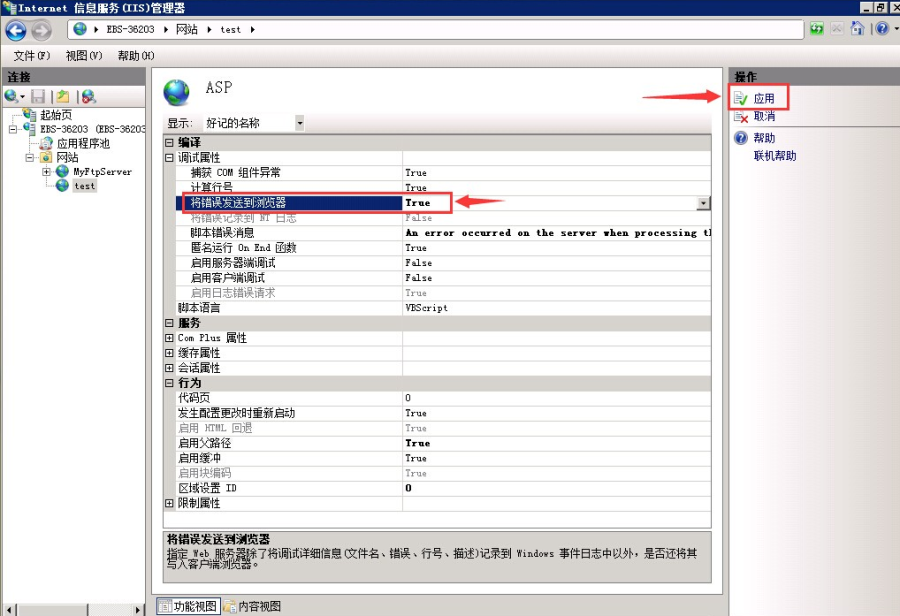
Task: Click the blue help question mark icon
Action: point(881,29)
